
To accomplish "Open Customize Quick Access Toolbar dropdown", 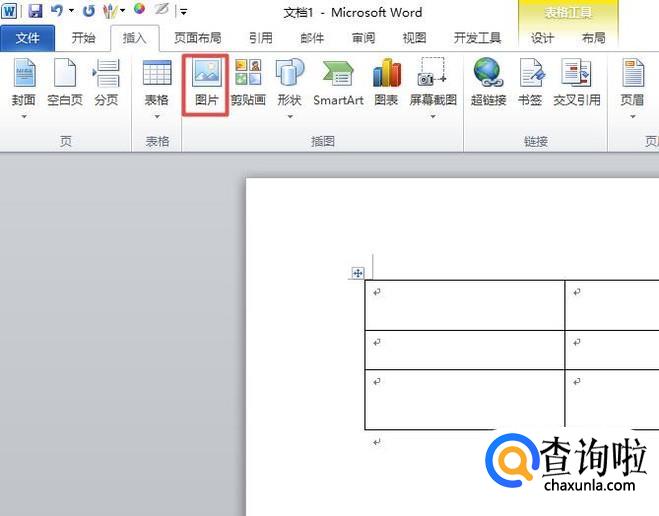I will (184, 12).
